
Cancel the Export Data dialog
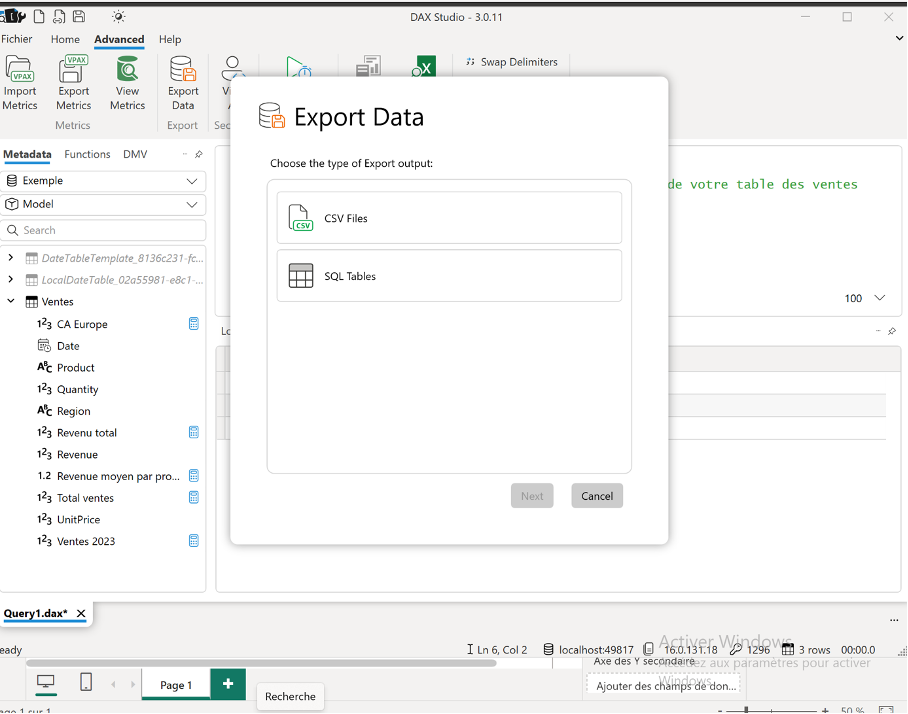point(597,496)
